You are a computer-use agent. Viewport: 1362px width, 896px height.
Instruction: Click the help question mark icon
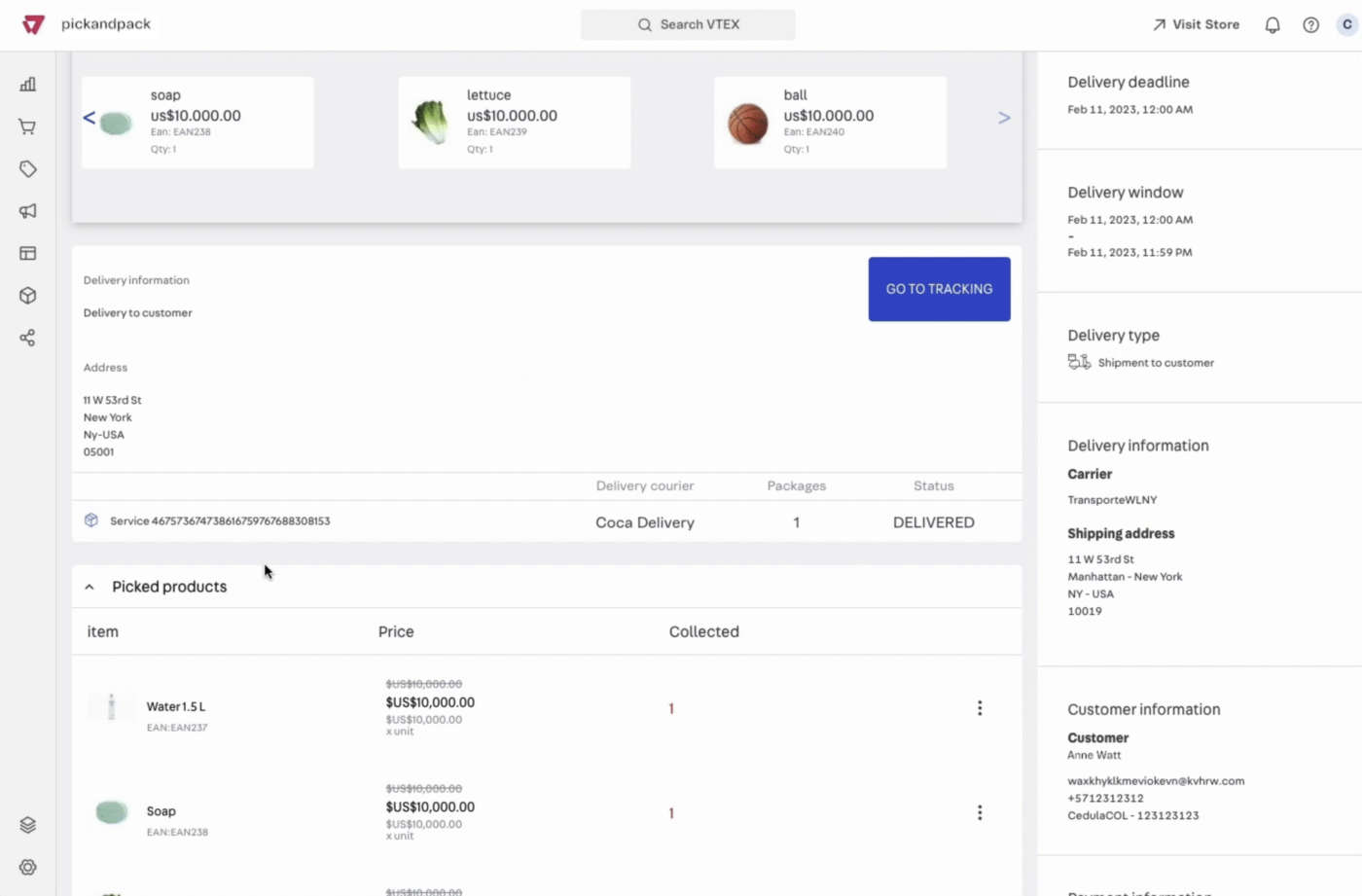1310,25
